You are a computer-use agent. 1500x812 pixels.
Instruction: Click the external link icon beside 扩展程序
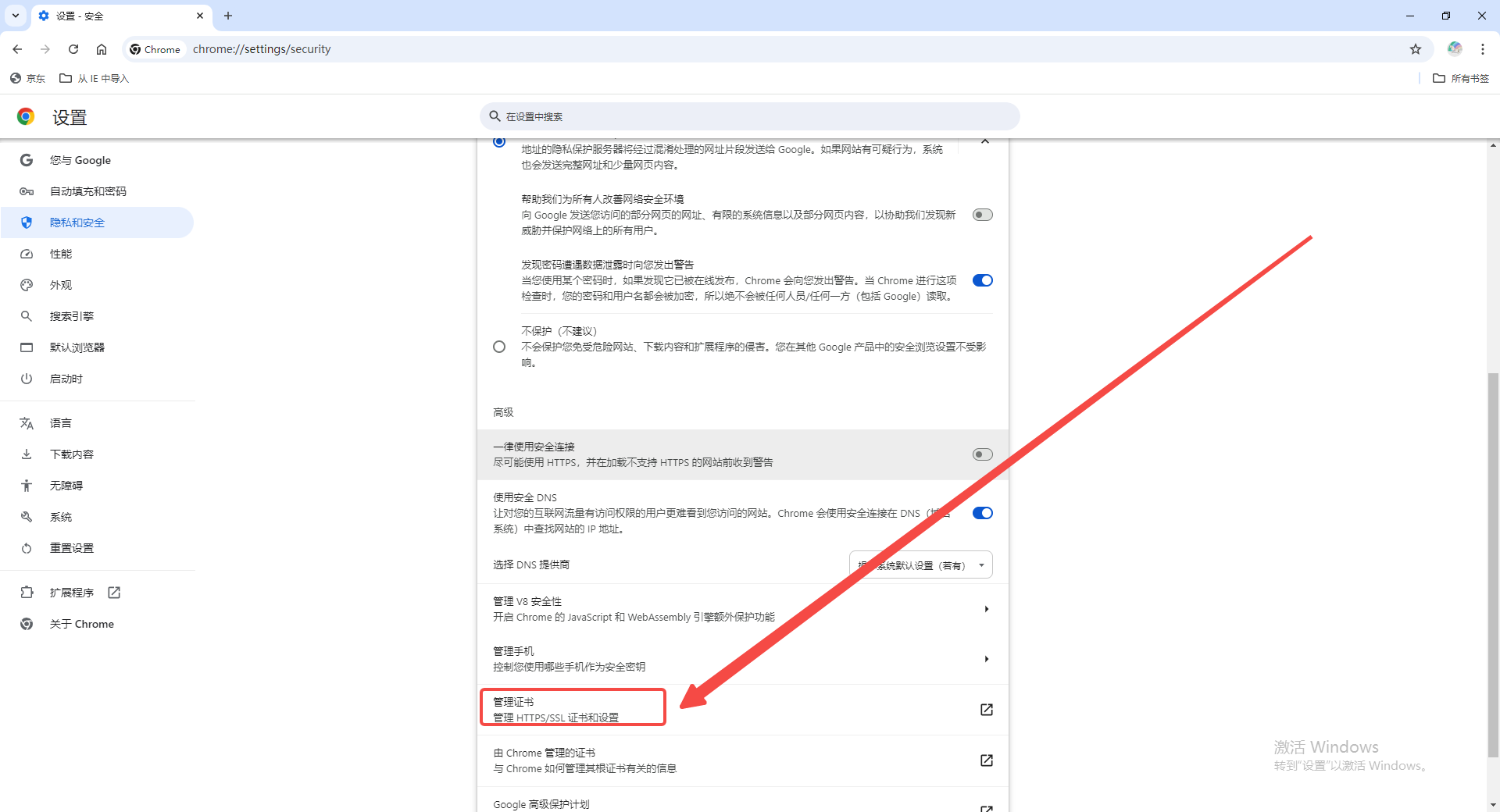(114, 593)
